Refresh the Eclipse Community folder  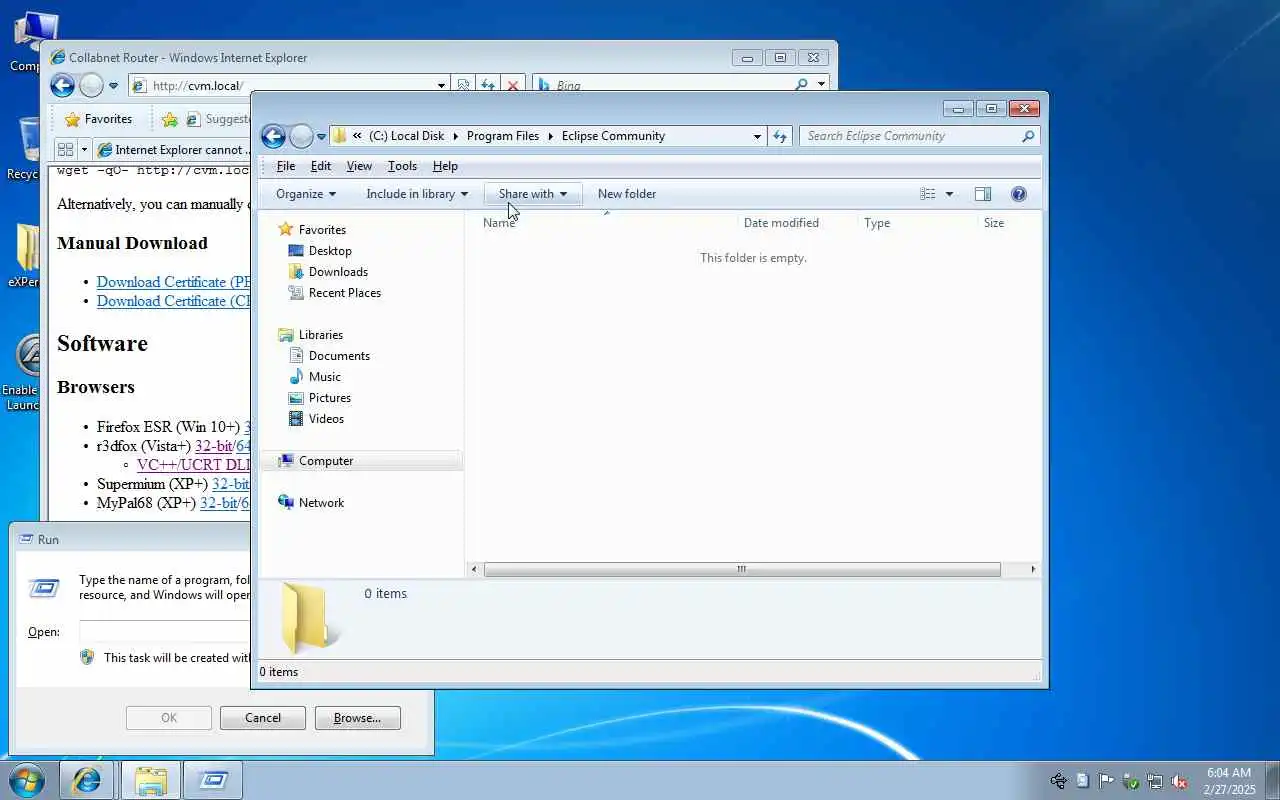click(x=780, y=136)
